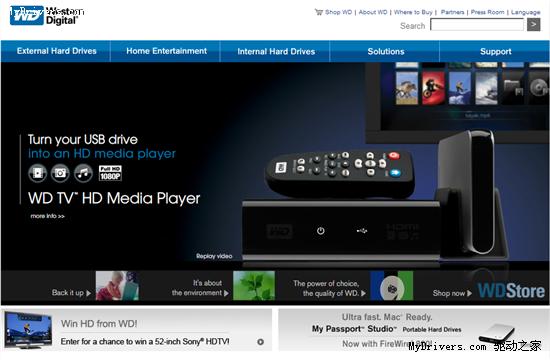Open Internal Hard Drives menu

[276, 51]
